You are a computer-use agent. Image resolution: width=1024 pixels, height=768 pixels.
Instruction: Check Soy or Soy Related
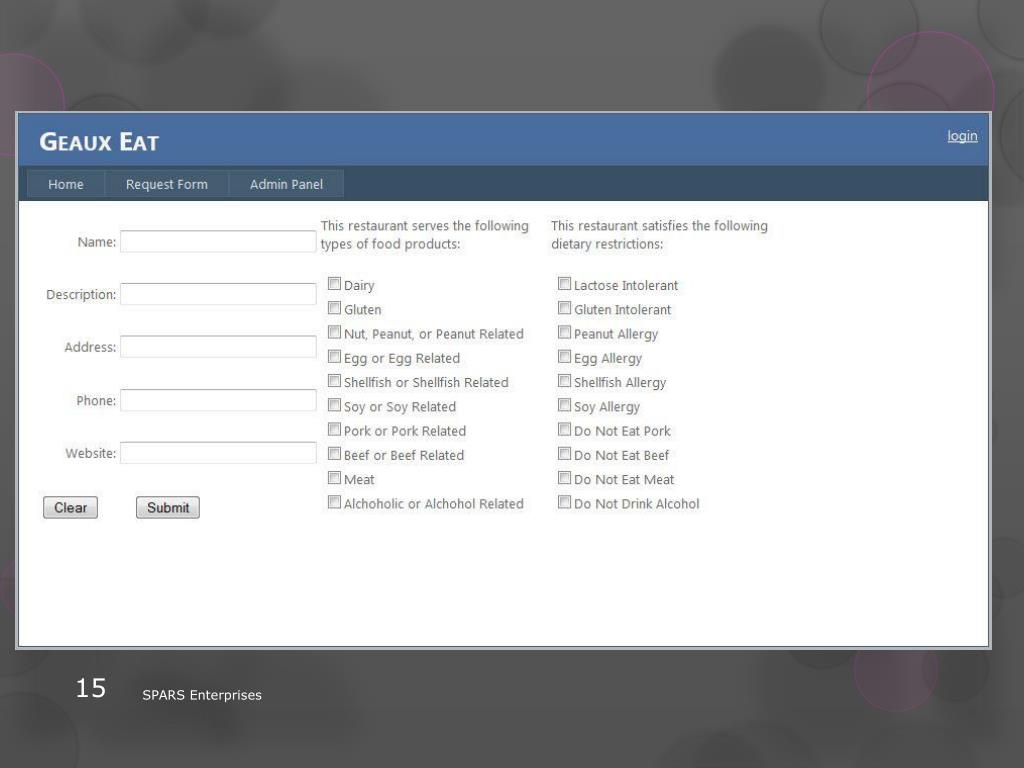tap(334, 406)
